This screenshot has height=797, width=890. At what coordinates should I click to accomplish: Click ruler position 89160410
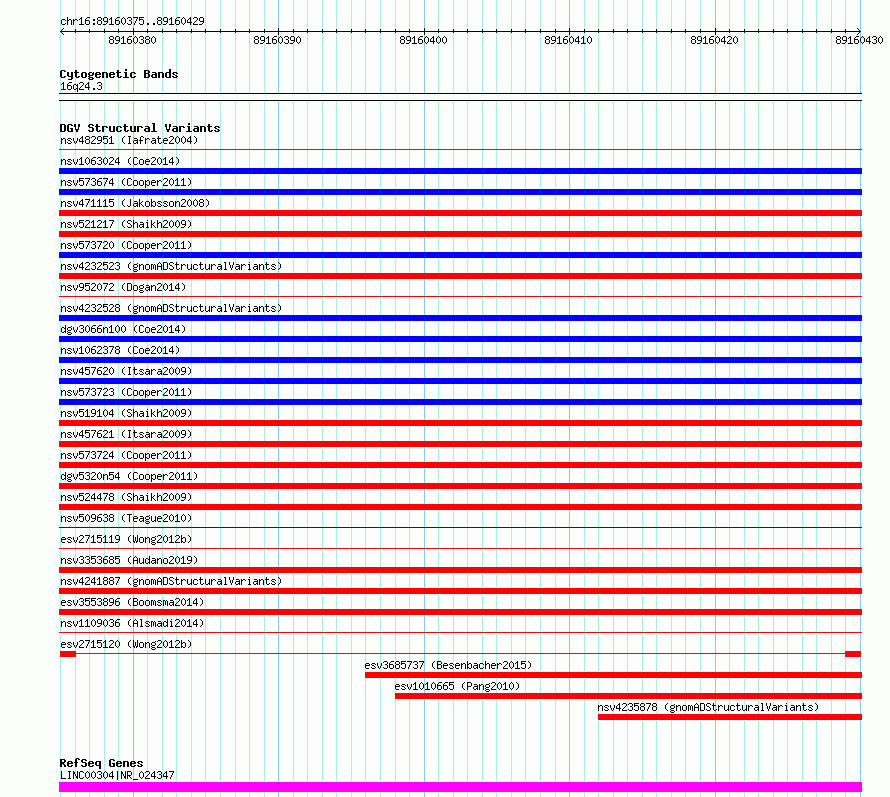[x=569, y=40]
